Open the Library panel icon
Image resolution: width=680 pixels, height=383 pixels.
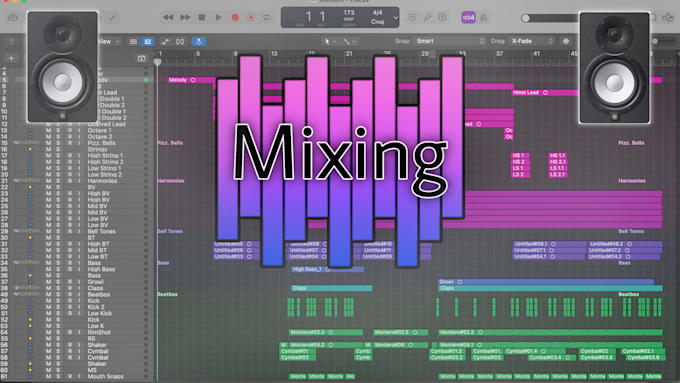pyautogui.click(x=13, y=18)
